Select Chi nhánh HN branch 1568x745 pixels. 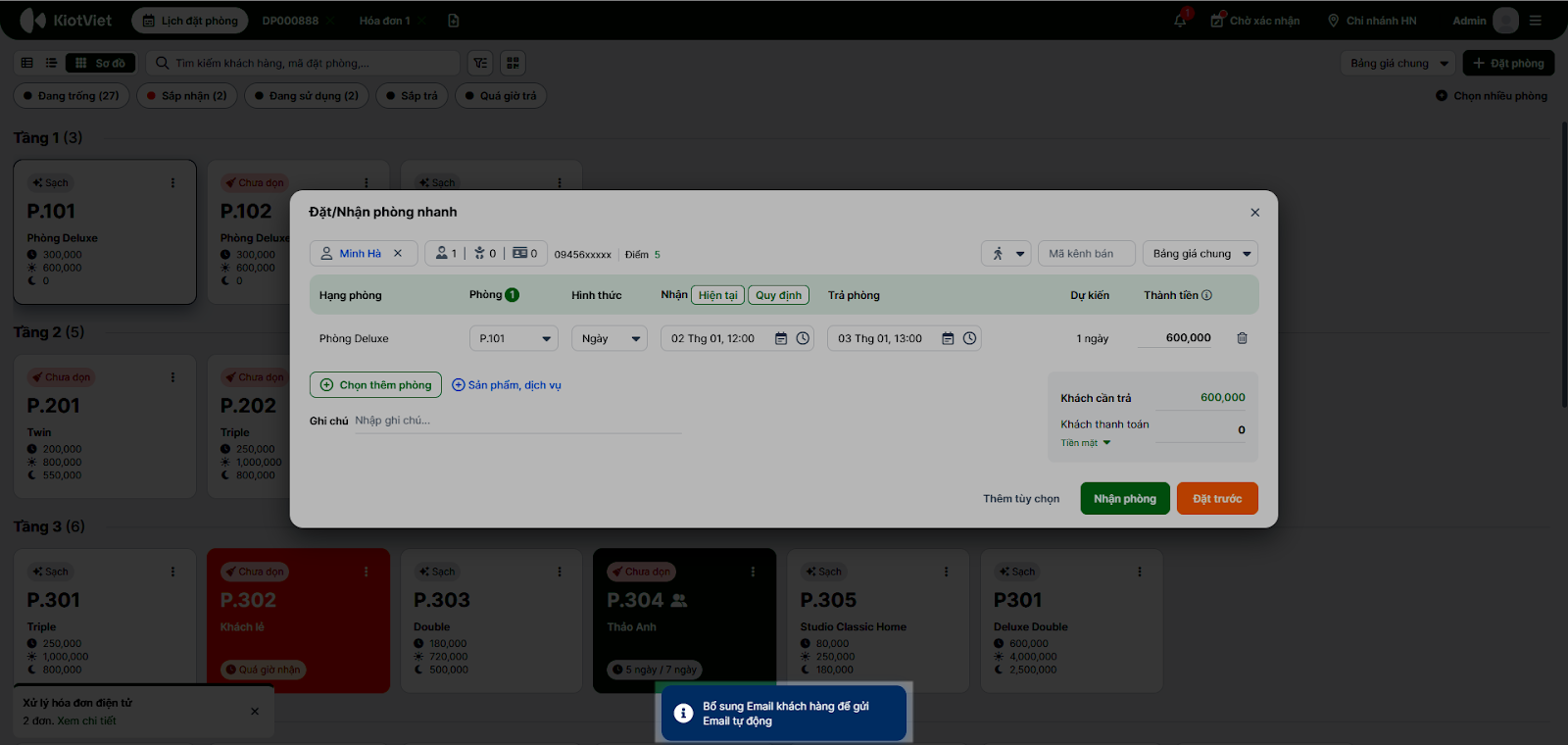pos(1372,21)
